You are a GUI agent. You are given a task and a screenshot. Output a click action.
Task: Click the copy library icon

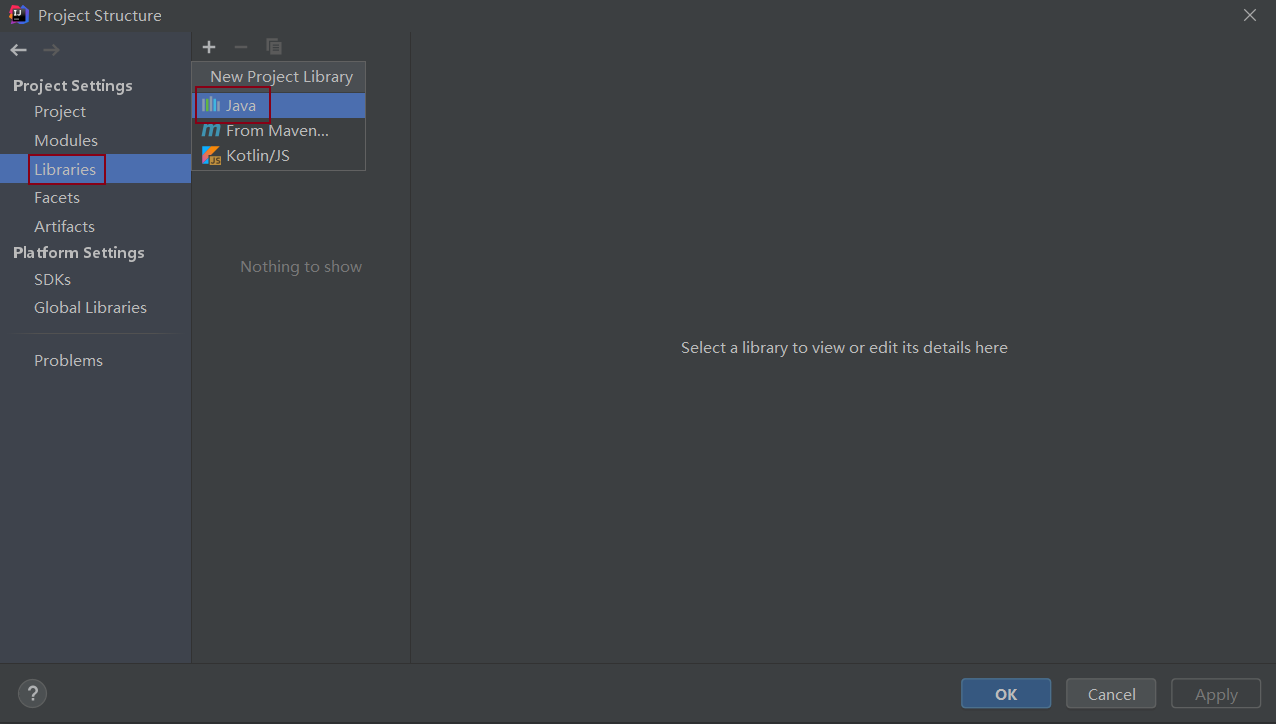(274, 47)
